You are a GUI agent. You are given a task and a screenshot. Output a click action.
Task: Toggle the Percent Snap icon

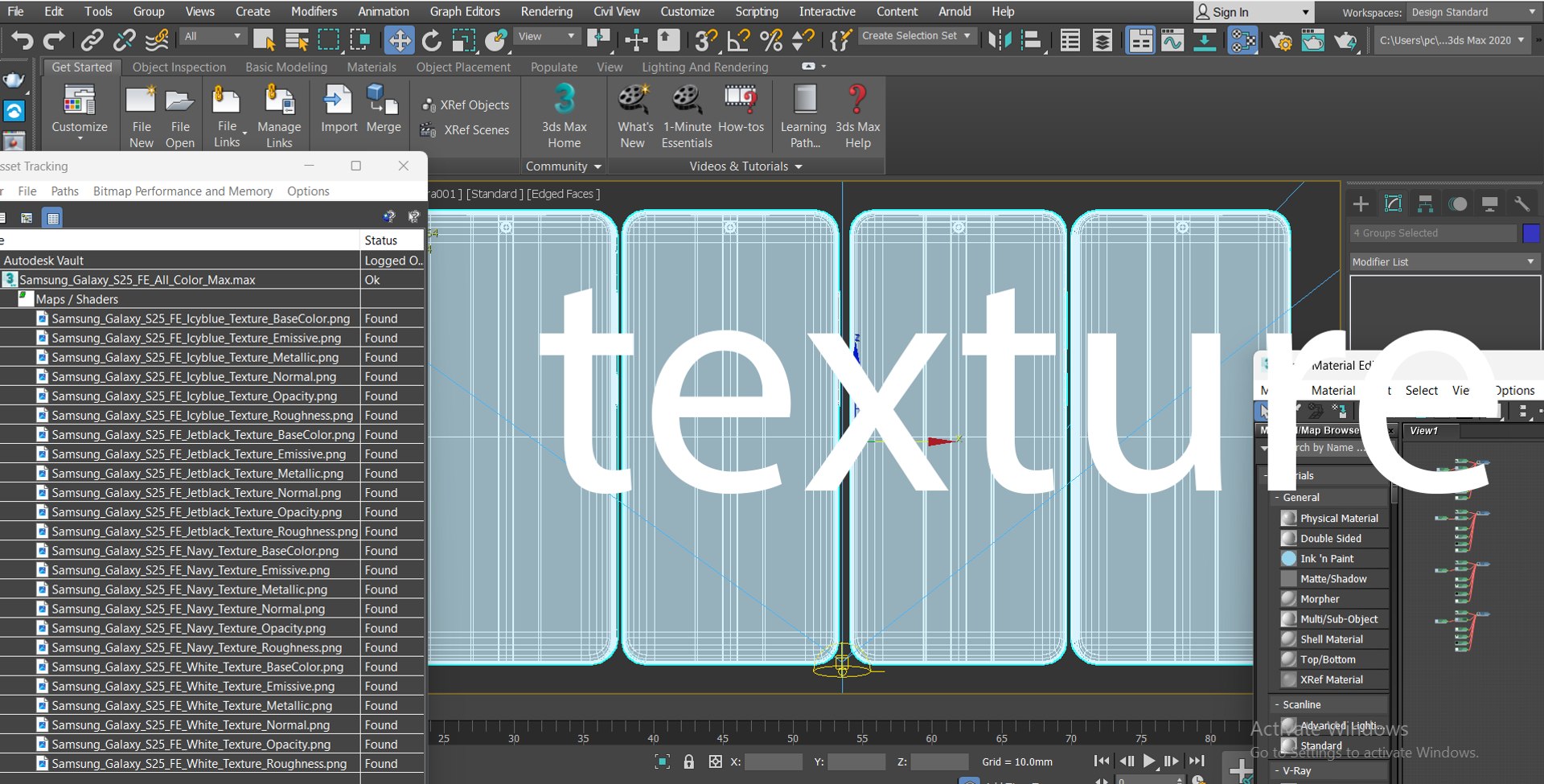[770, 39]
